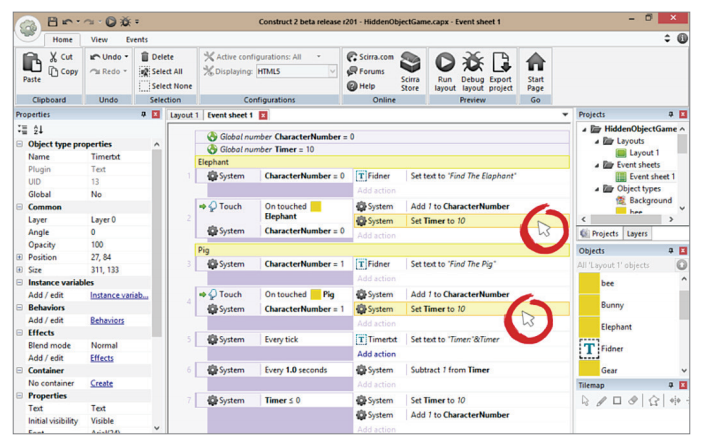The width and height of the screenshot is (703, 448).
Task: Pin the Objects panel
Action: pyautogui.click(x=671, y=251)
